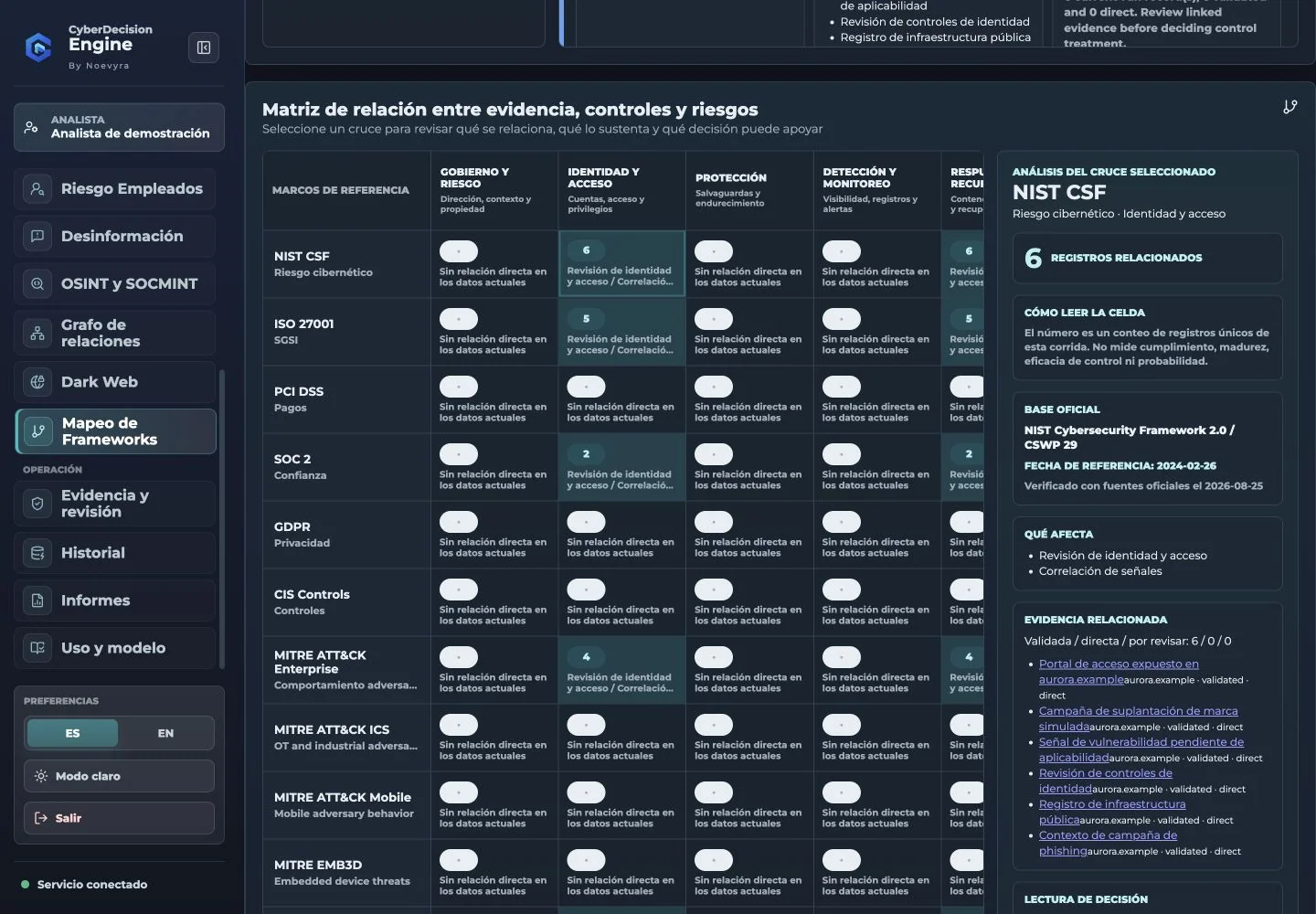Click the ISO 27001 row label
This screenshot has height=914, width=1316.
[346, 332]
